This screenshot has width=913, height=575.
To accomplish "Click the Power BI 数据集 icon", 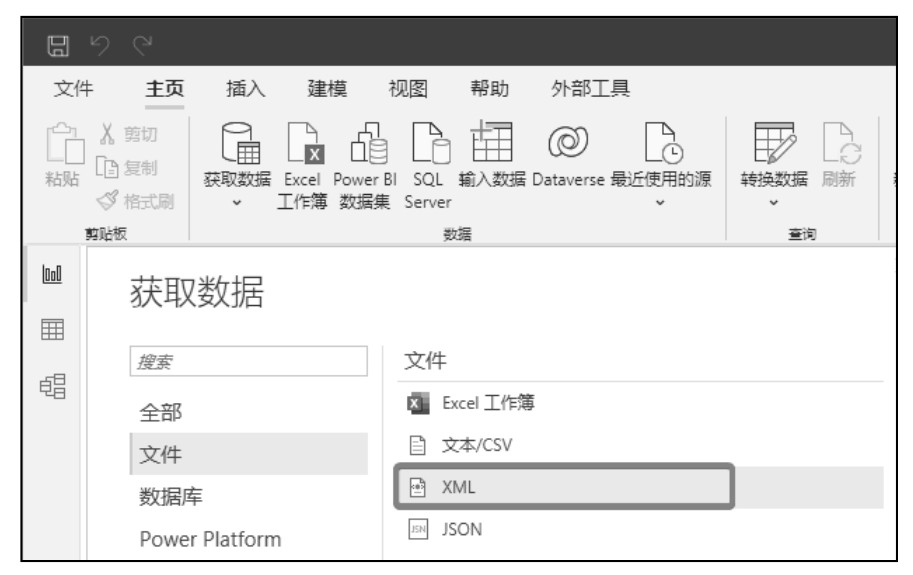I will pyautogui.click(x=369, y=143).
